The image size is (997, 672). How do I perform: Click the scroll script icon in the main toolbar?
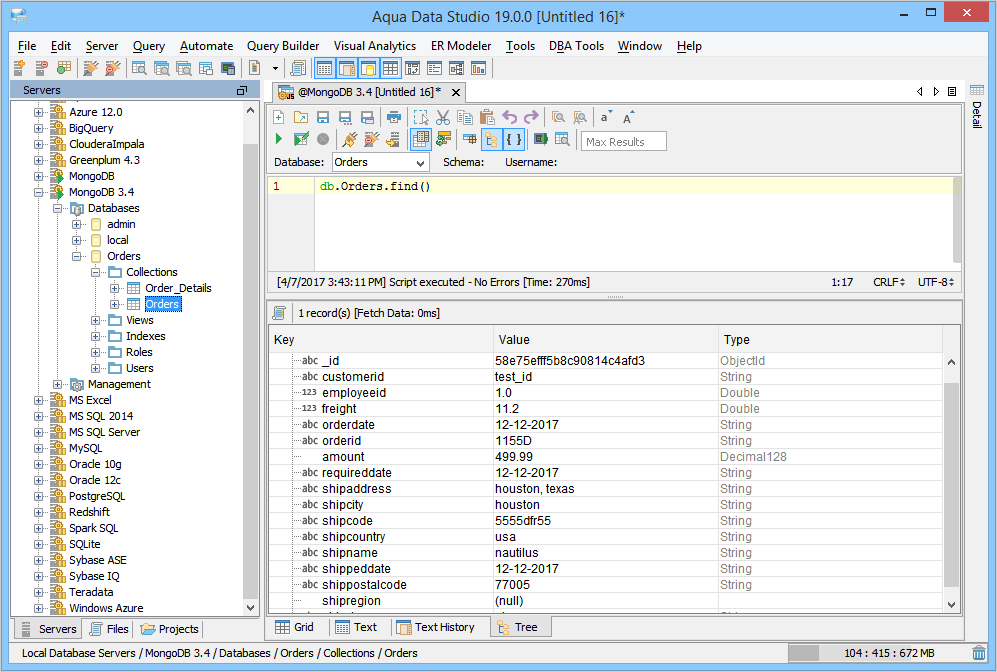coord(298,68)
